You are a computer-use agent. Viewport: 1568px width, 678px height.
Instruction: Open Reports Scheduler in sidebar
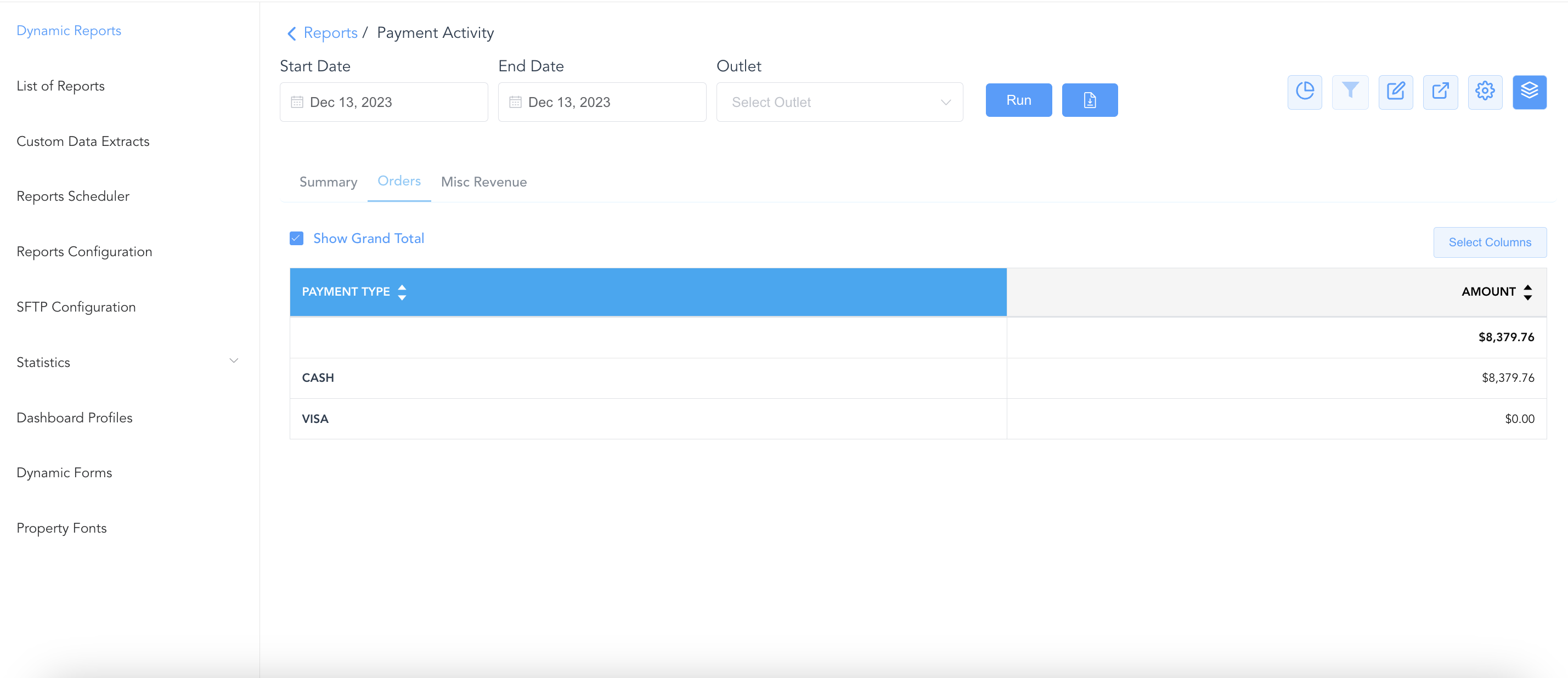pos(73,196)
